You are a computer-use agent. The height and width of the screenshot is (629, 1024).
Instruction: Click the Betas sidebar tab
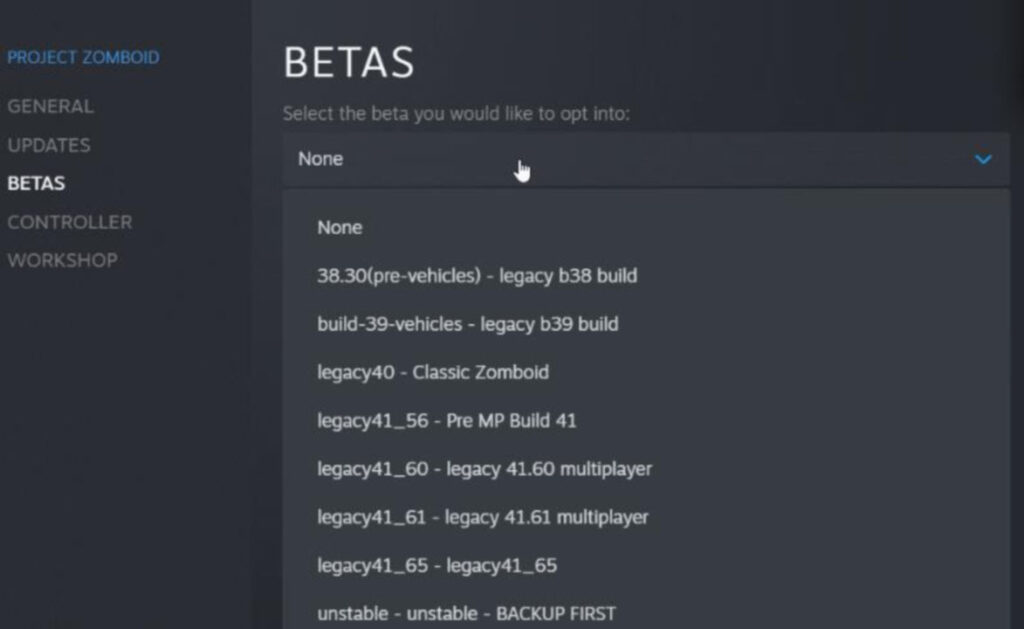(36, 184)
